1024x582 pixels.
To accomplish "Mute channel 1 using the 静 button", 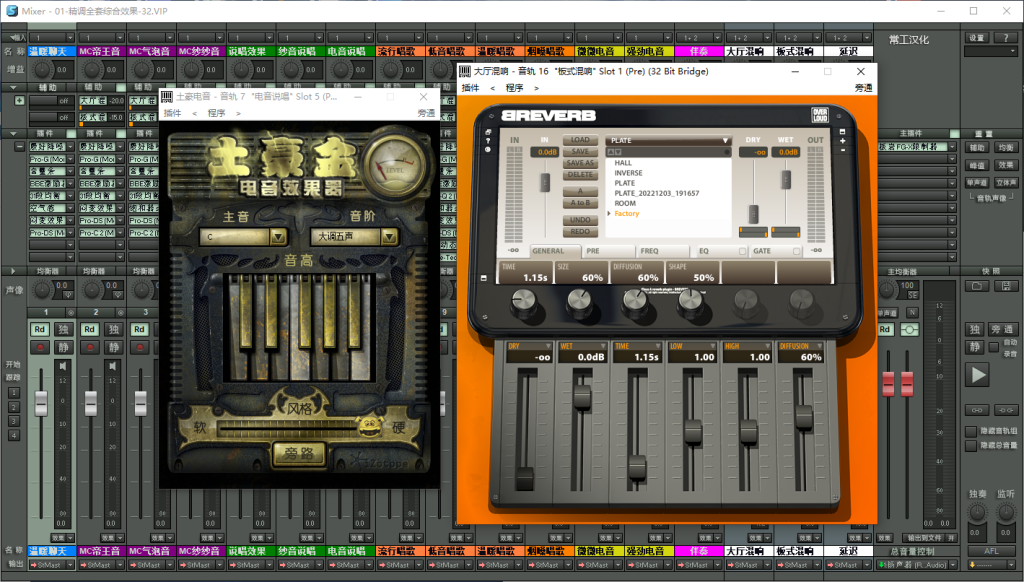I will 64,347.
